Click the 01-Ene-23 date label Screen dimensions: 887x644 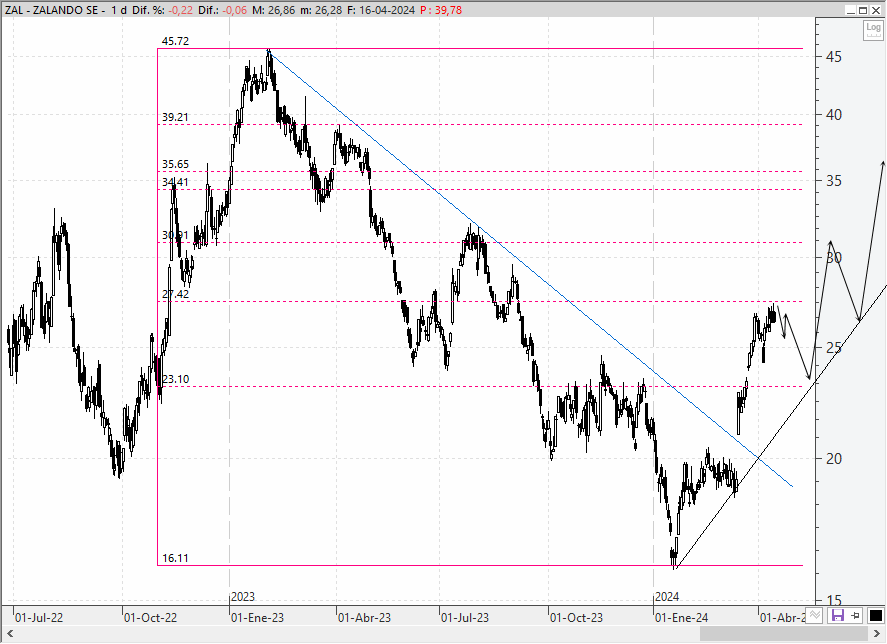257,617
